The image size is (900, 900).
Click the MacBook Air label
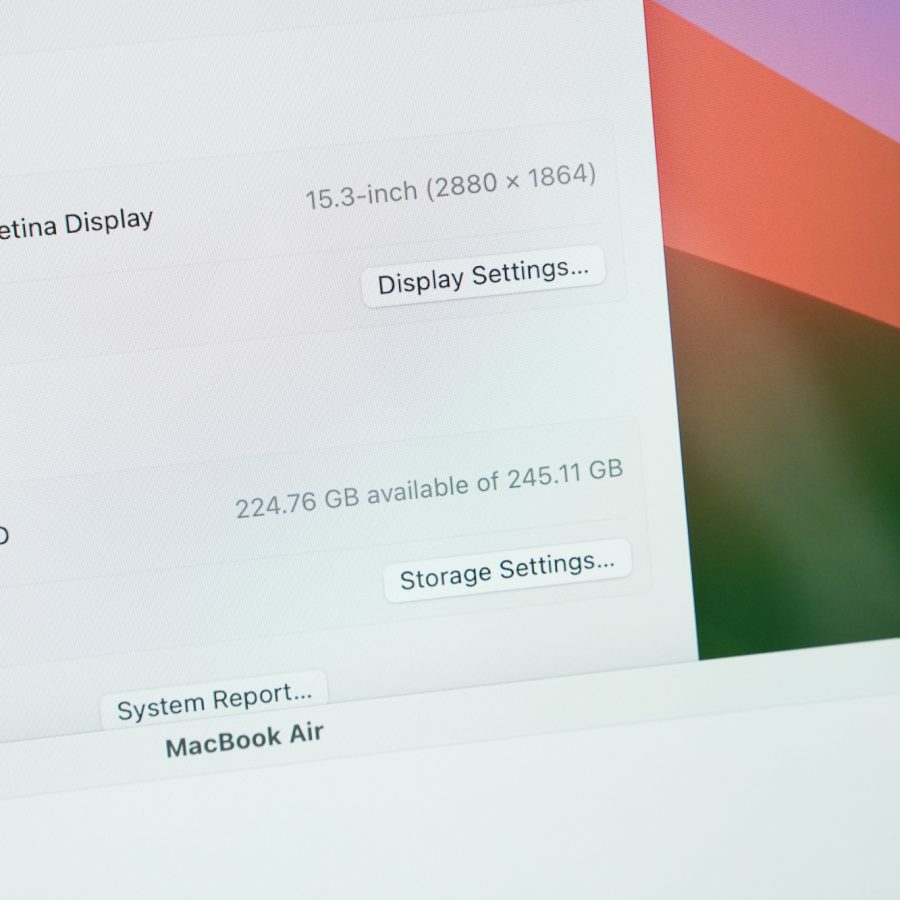click(x=245, y=740)
